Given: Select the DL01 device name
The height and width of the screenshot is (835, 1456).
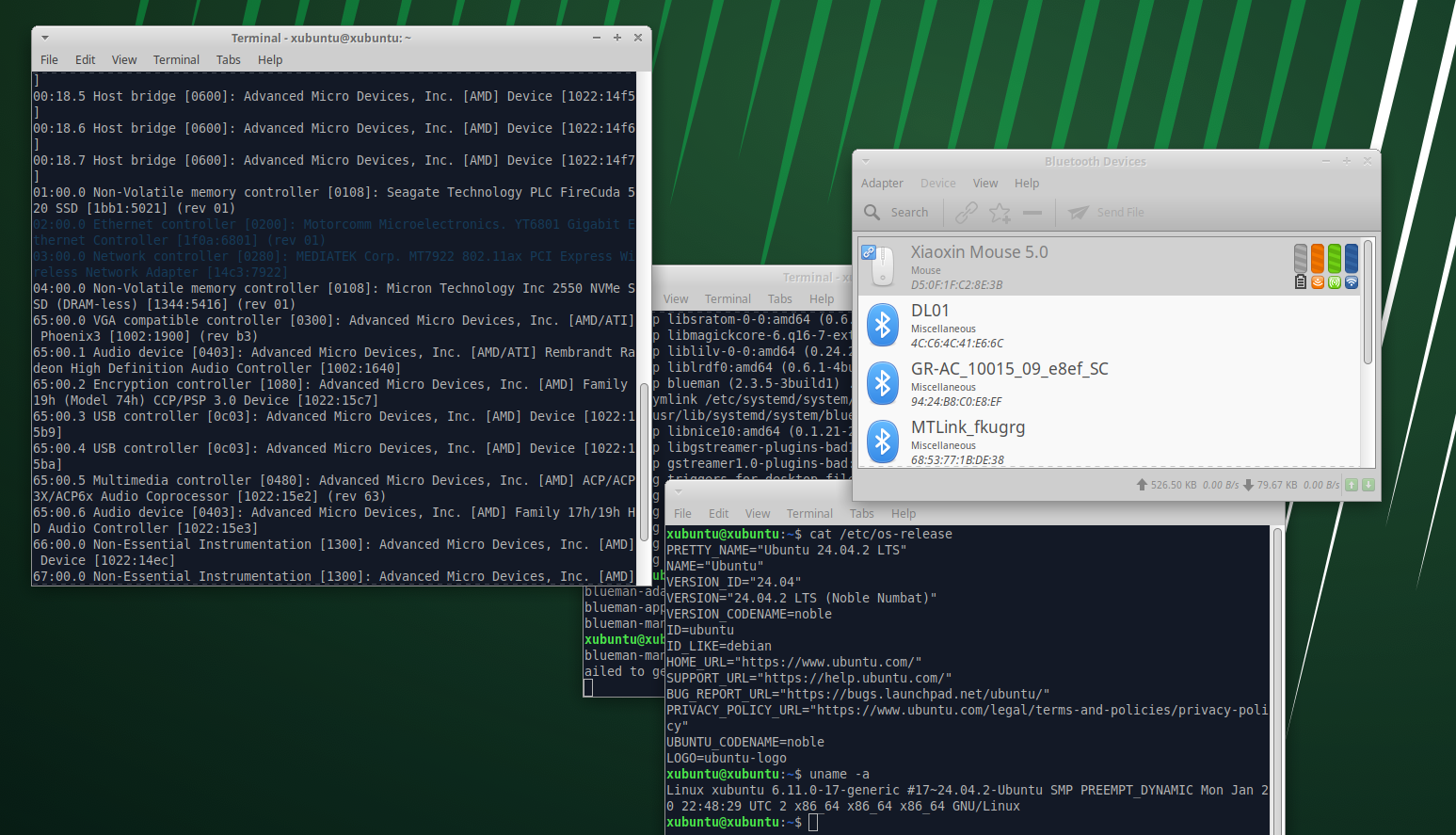Looking at the screenshot, I should coord(930,311).
